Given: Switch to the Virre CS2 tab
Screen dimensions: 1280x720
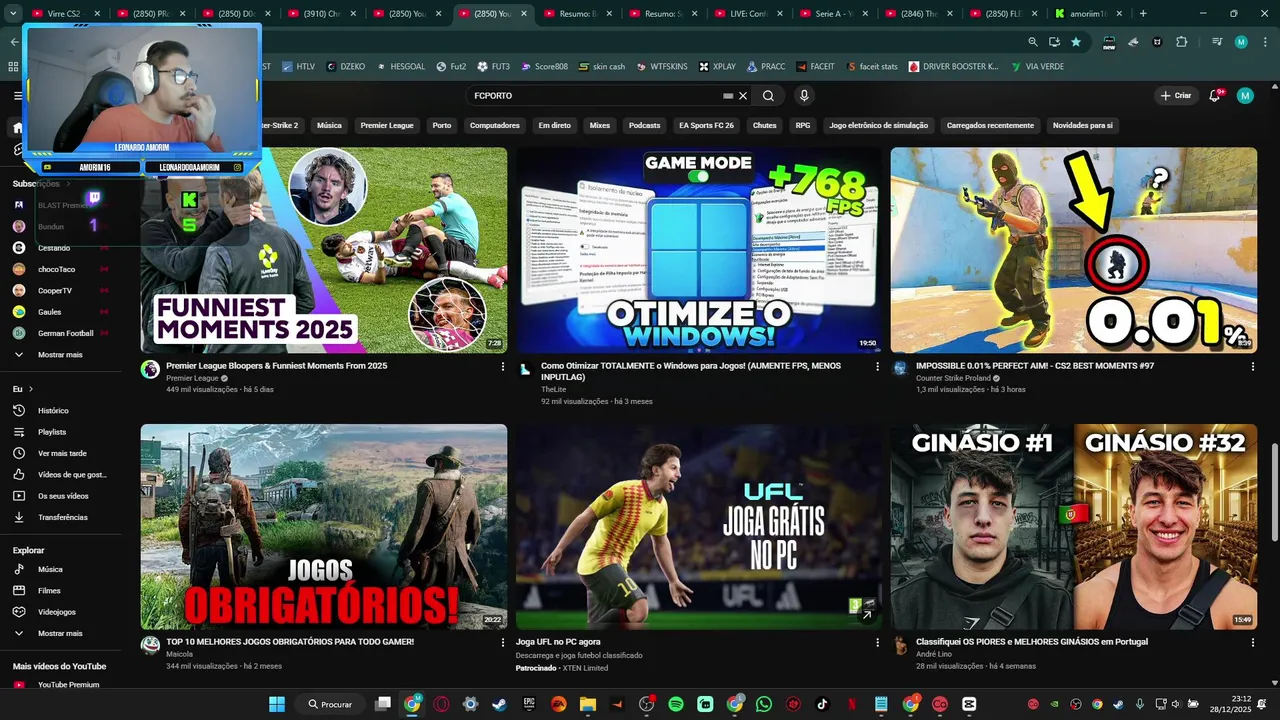Looking at the screenshot, I should tap(67, 14).
